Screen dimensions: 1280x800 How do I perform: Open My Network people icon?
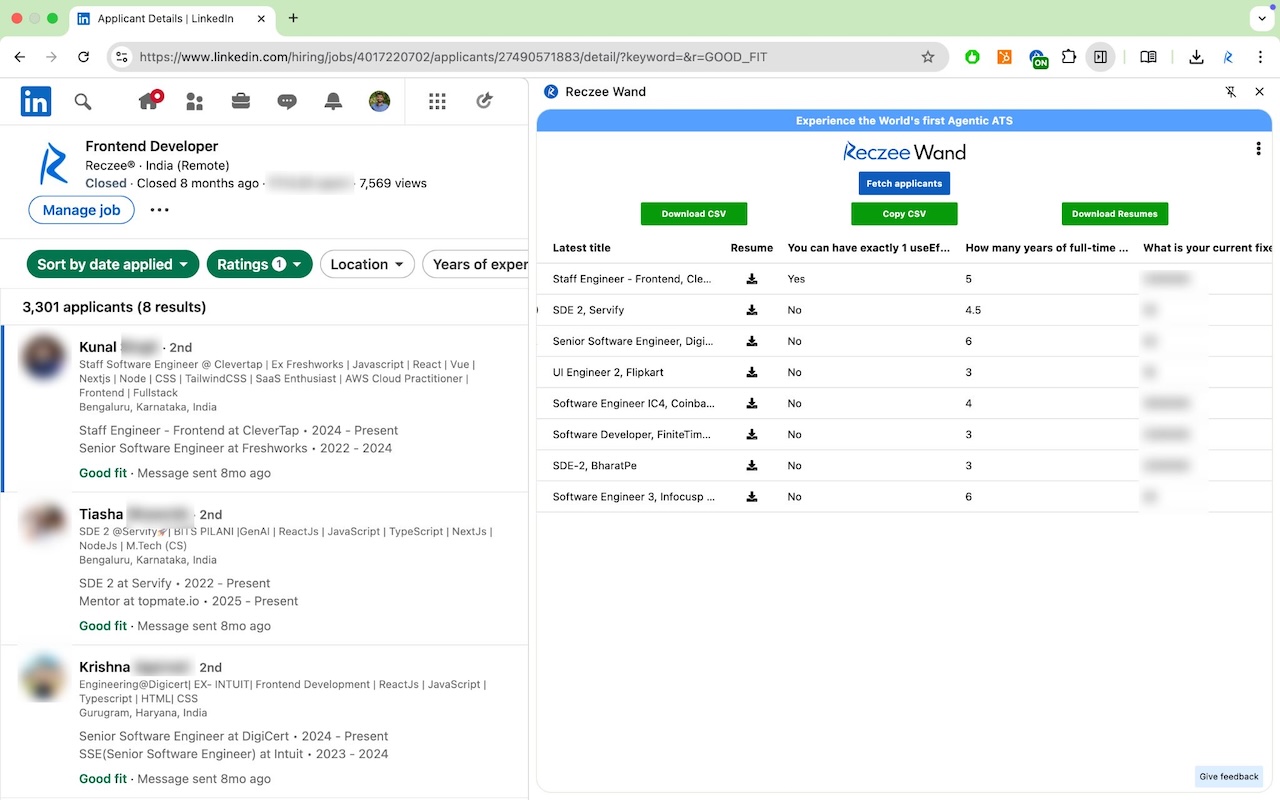click(195, 101)
